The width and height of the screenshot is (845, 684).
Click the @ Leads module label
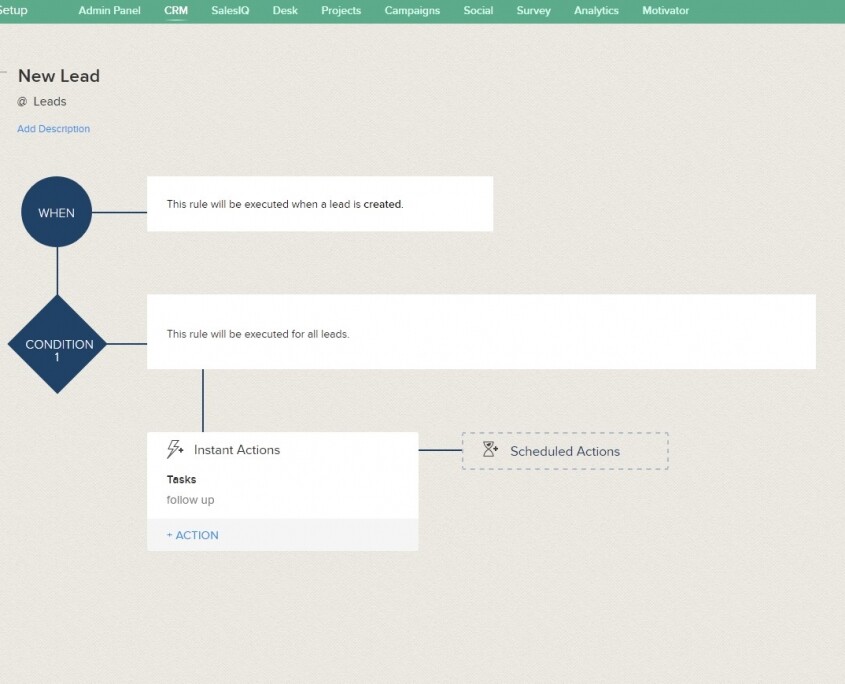[41, 101]
